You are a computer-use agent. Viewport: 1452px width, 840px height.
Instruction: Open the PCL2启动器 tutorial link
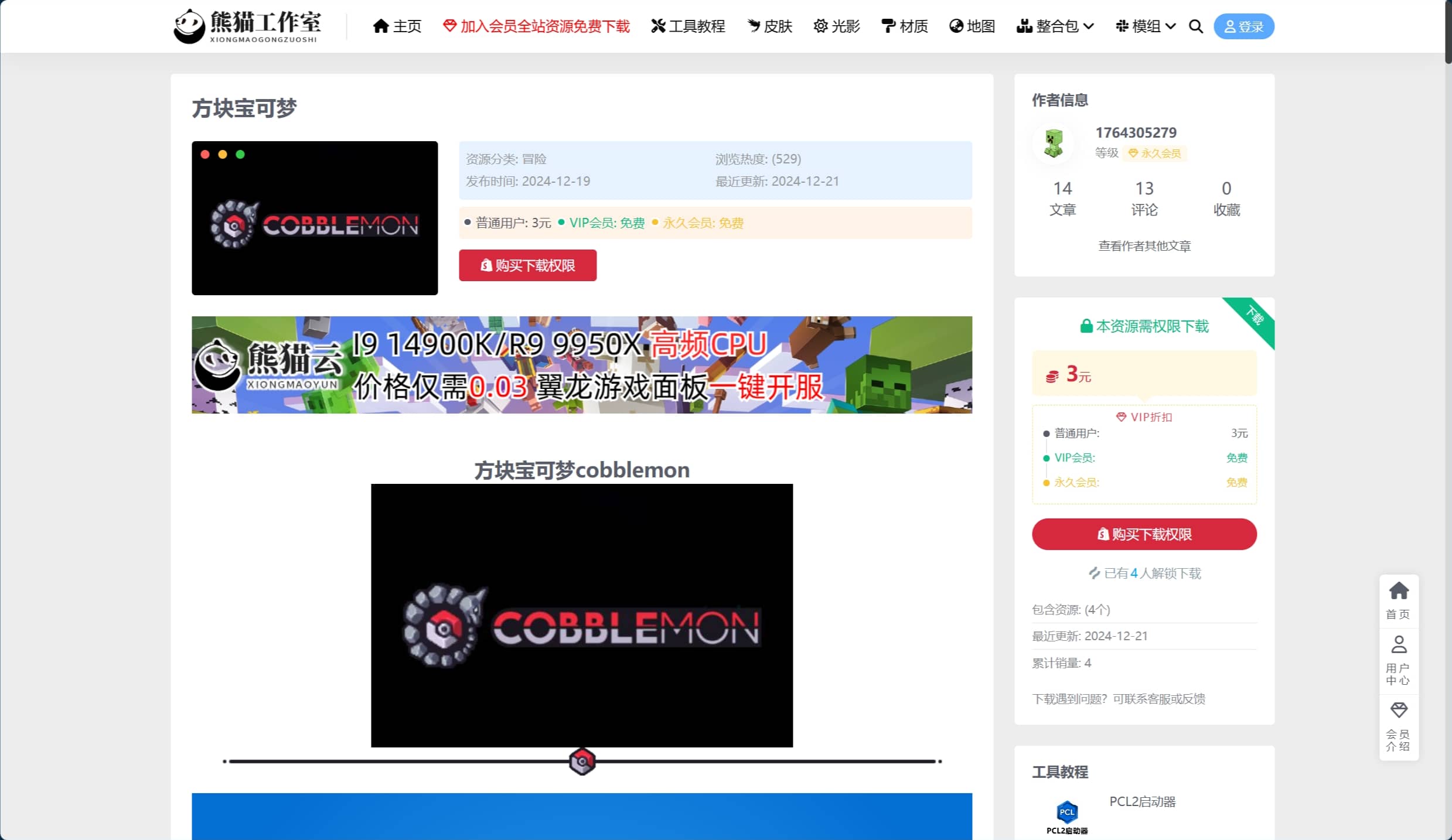pyautogui.click(x=1142, y=802)
